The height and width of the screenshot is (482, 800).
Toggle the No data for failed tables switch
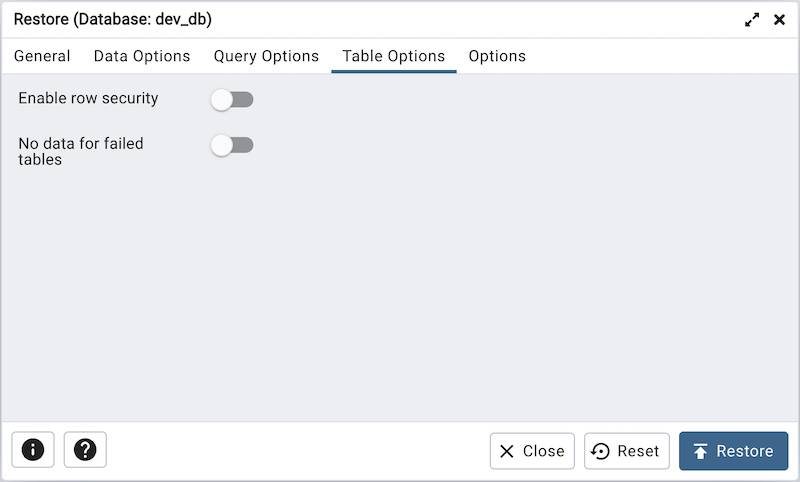click(x=232, y=145)
